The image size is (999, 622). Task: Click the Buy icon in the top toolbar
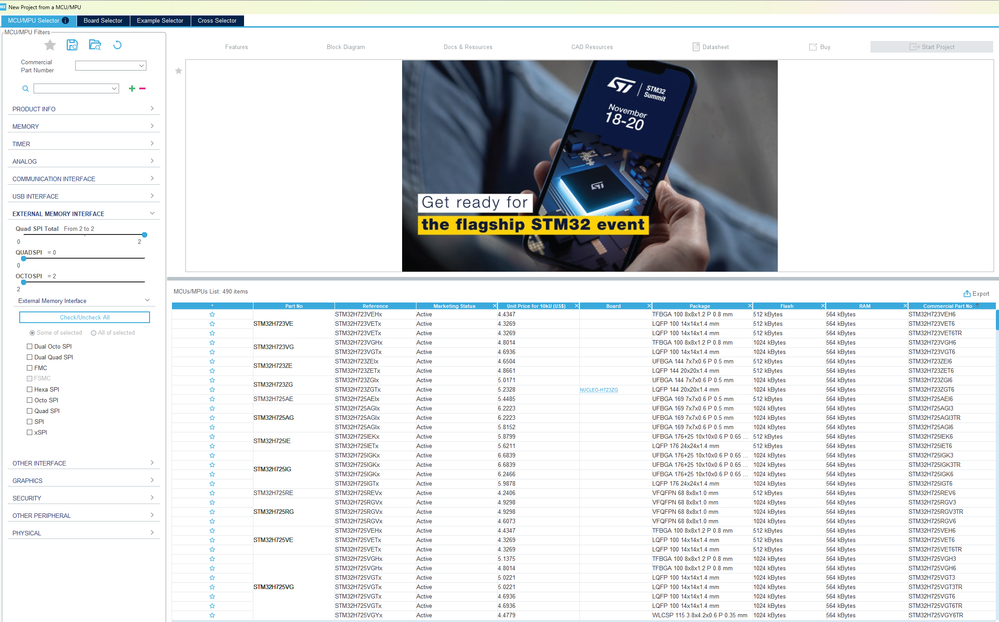tap(813, 47)
